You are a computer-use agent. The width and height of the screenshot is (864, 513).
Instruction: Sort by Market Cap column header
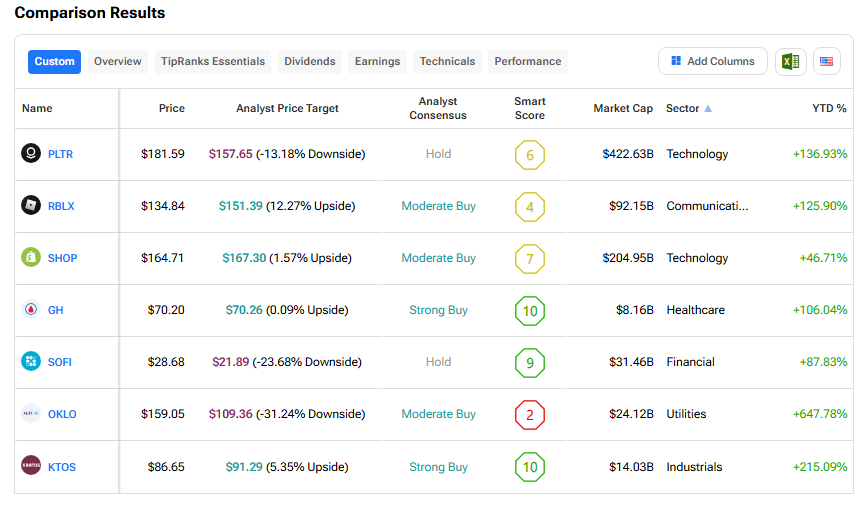(x=622, y=108)
